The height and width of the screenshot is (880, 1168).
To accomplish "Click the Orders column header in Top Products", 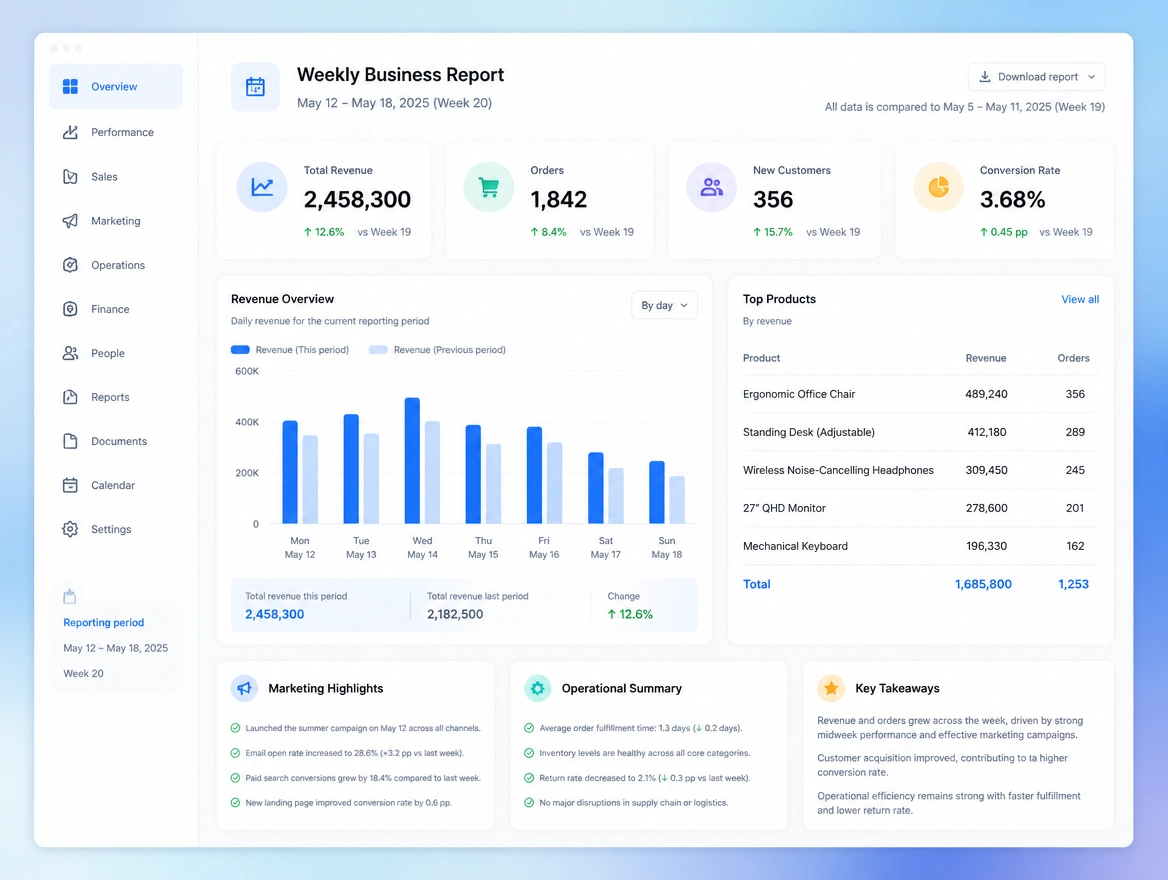I will [1073, 358].
